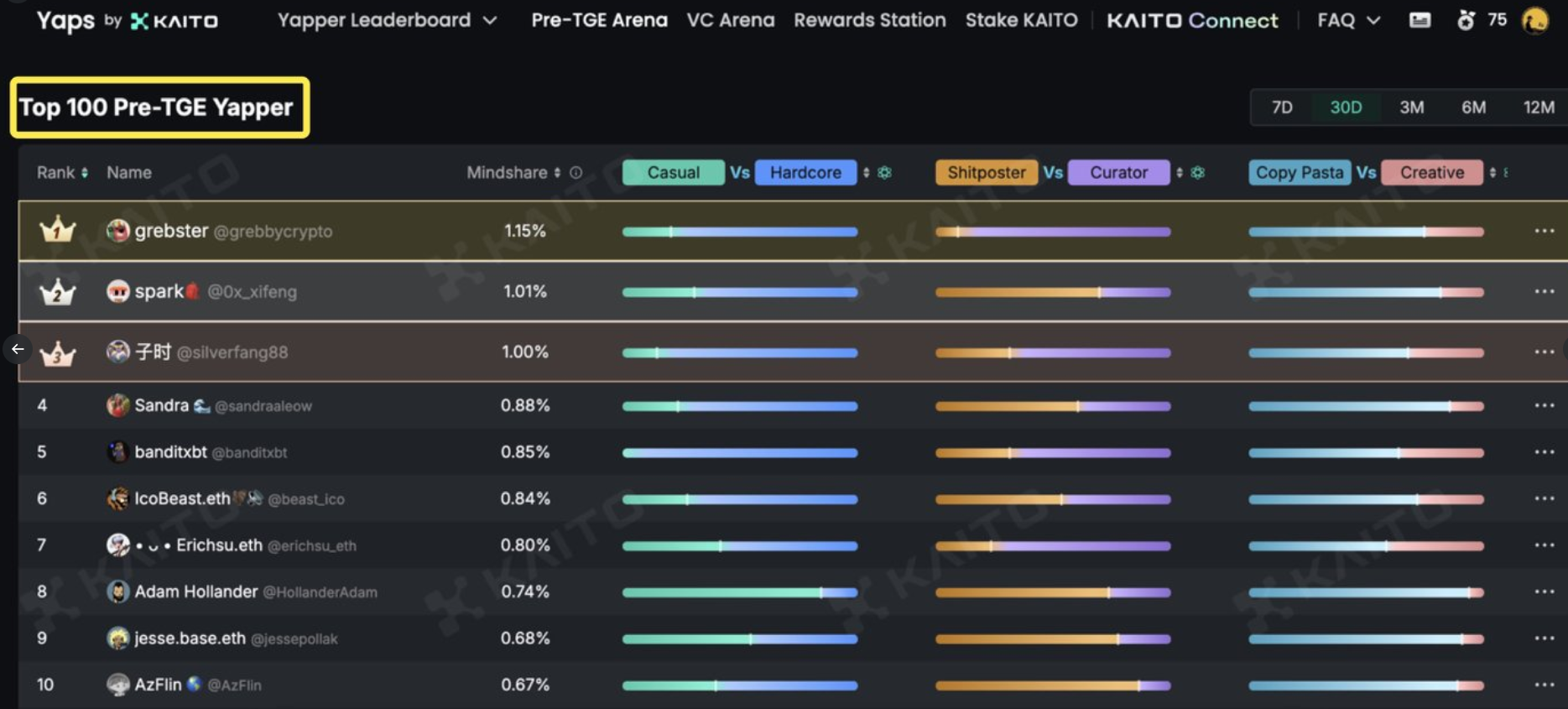Image resolution: width=1568 pixels, height=709 pixels.
Task: Click the Name column header
Action: (x=129, y=173)
